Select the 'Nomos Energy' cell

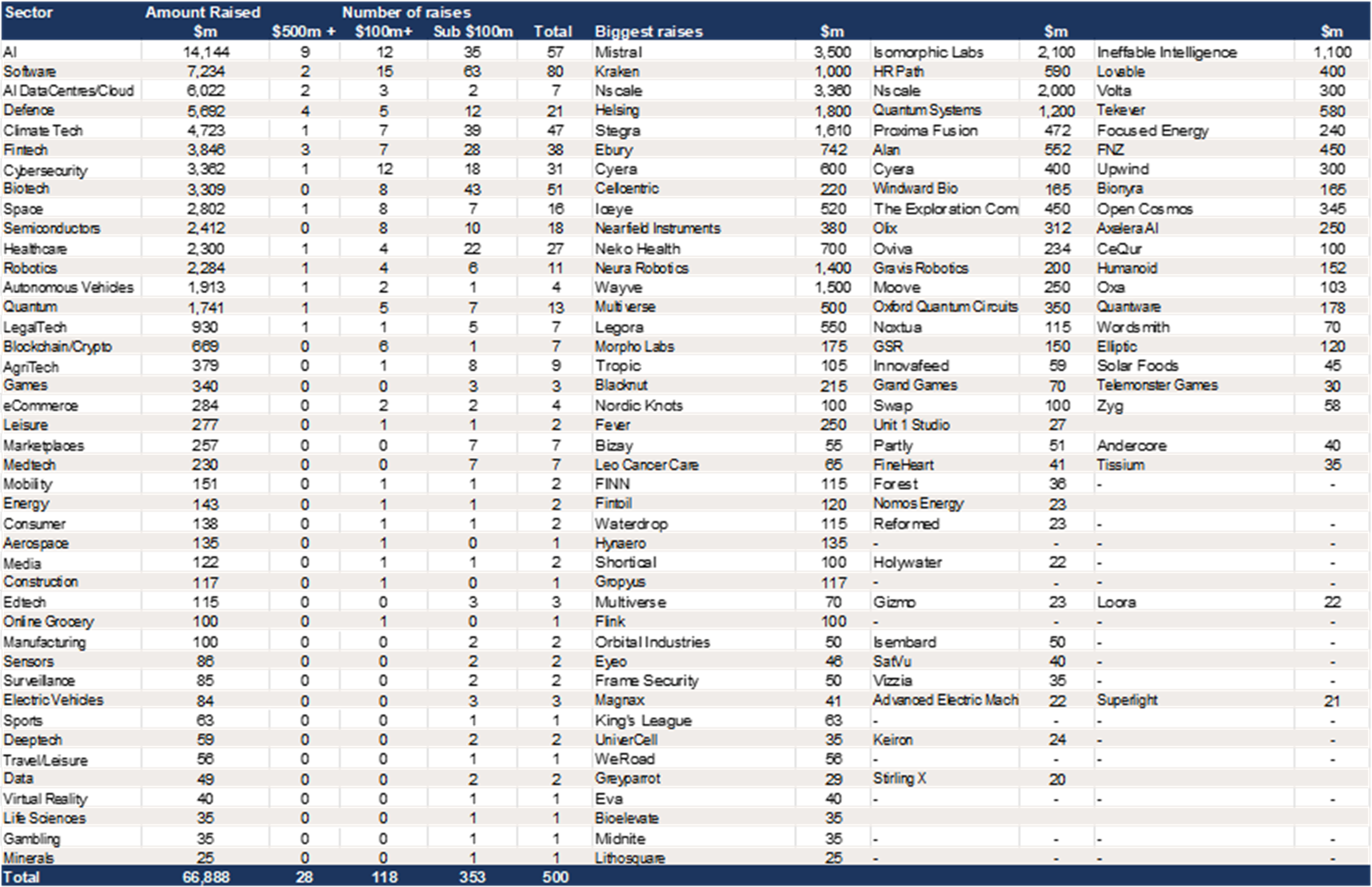(918, 503)
